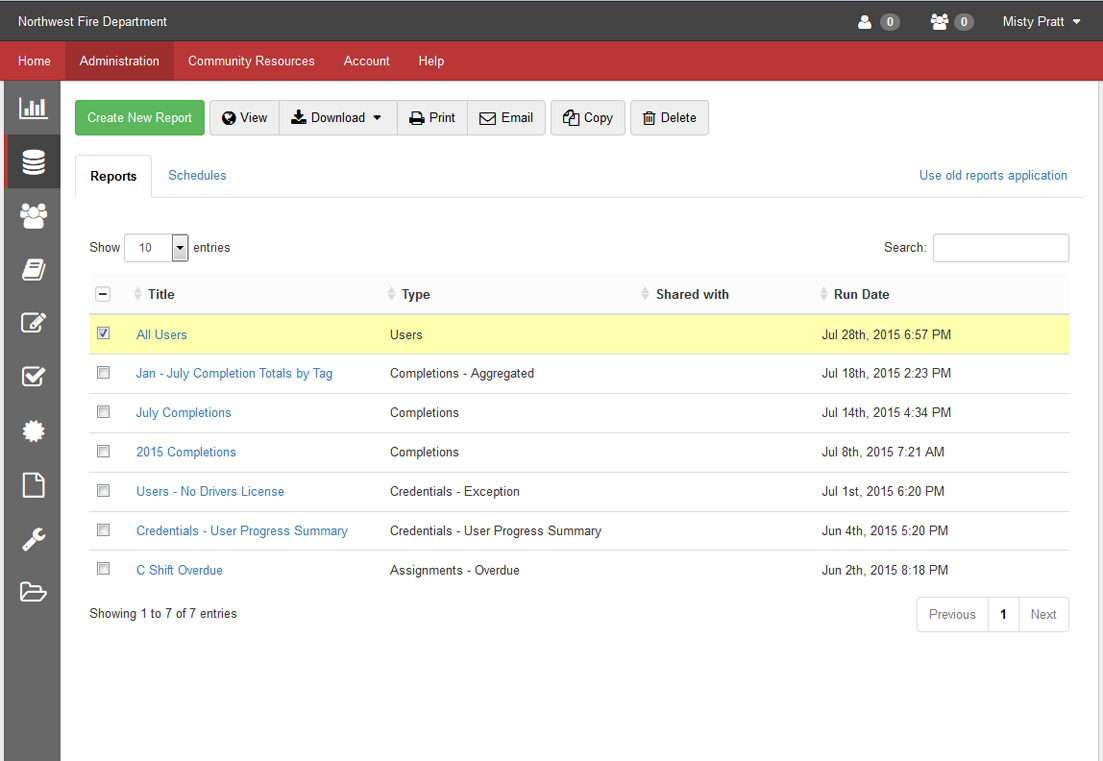The height and width of the screenshot is (761, 1103).
Task: Open Credentials - User Progress Summary report link
Action: tap(242, 531)
